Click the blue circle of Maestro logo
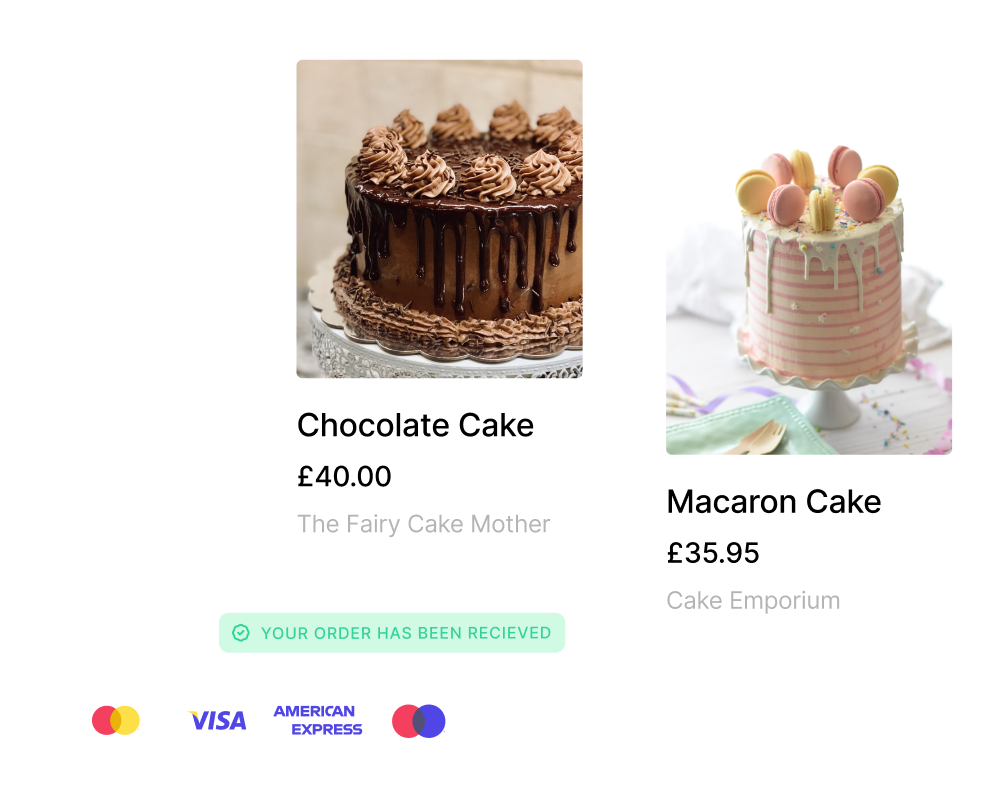Screen dimensions: 1000x801 tap(430, 721)
